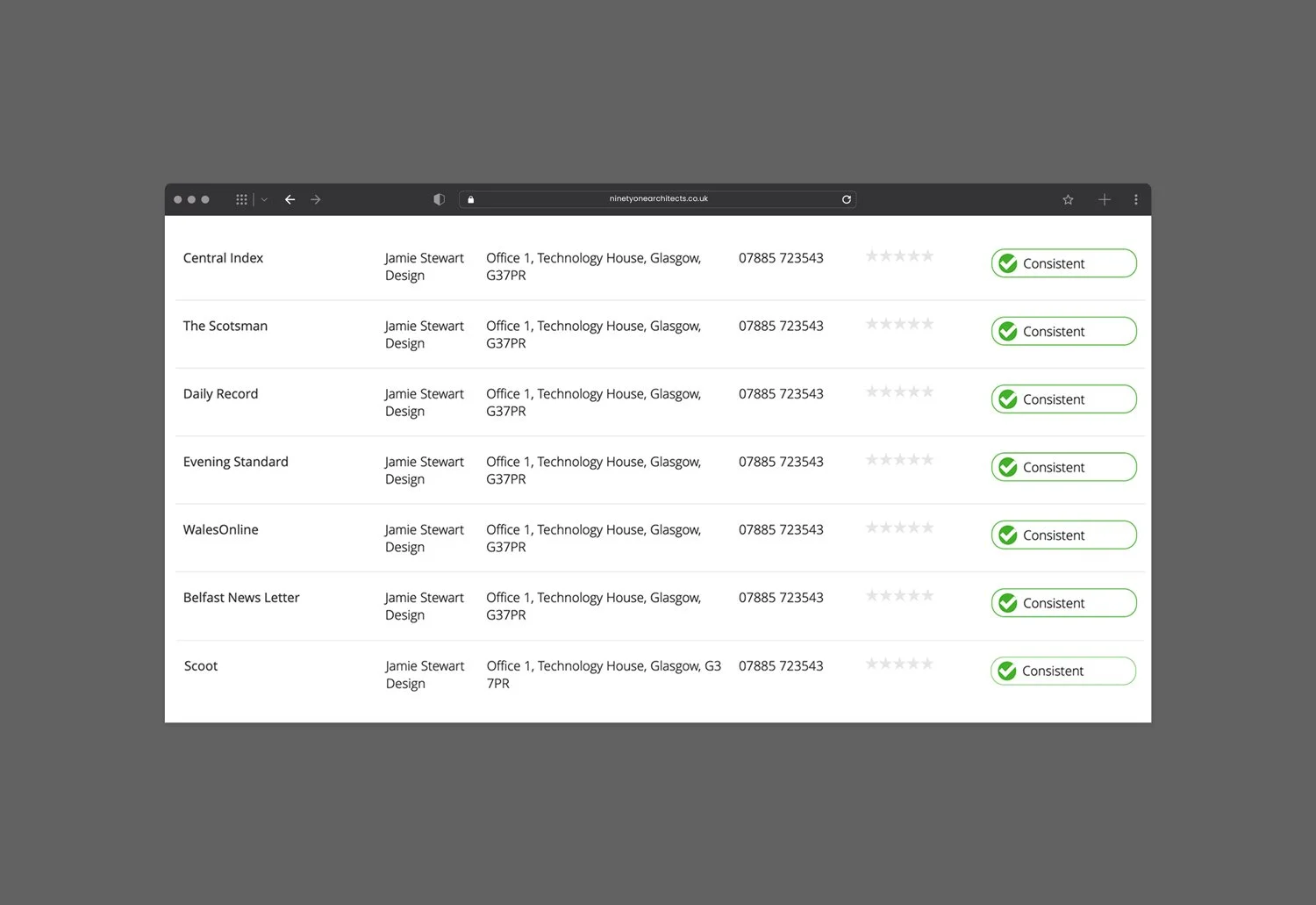Click phone number in Daily Record row

tap(781, 394)
